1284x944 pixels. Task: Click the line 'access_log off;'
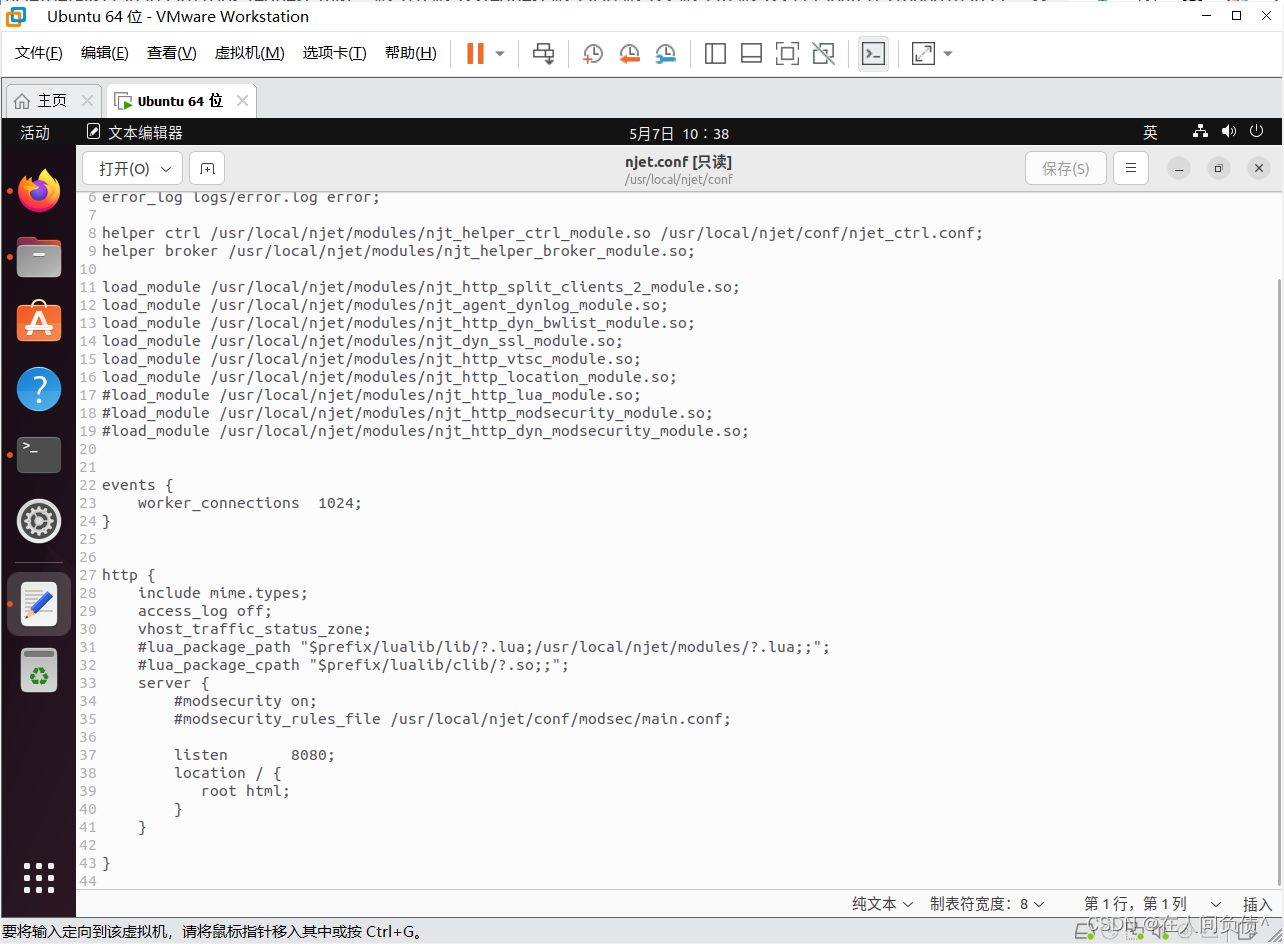pyautogui.click(x=205, y=611)
